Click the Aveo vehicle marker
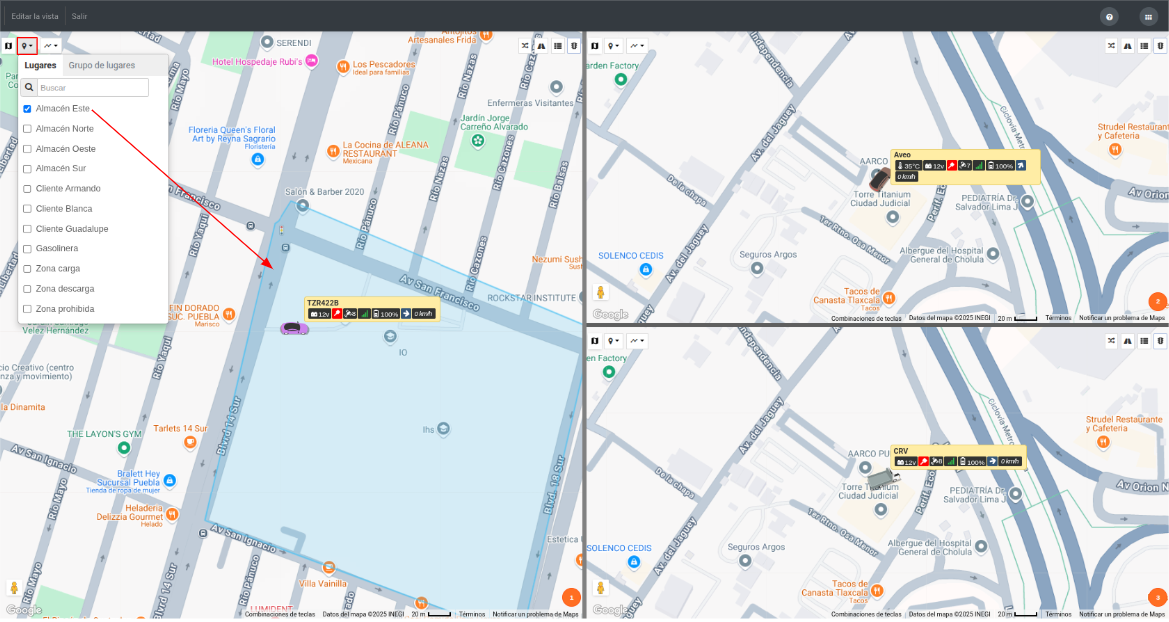1169x622 pixels. (x=880, y=179)
